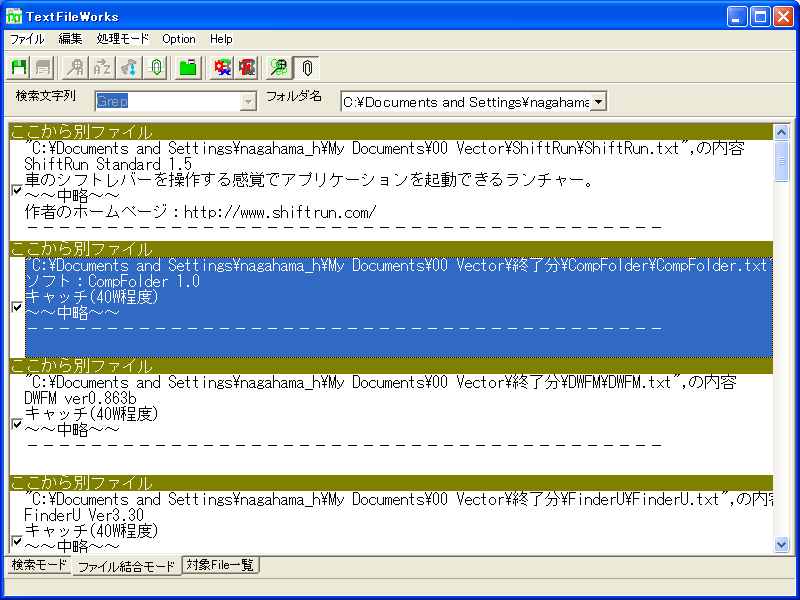This screenshot has height=600, width=800.
Task: Expand the フォルダ名 folder path dropdown
Action: (598, 102)
